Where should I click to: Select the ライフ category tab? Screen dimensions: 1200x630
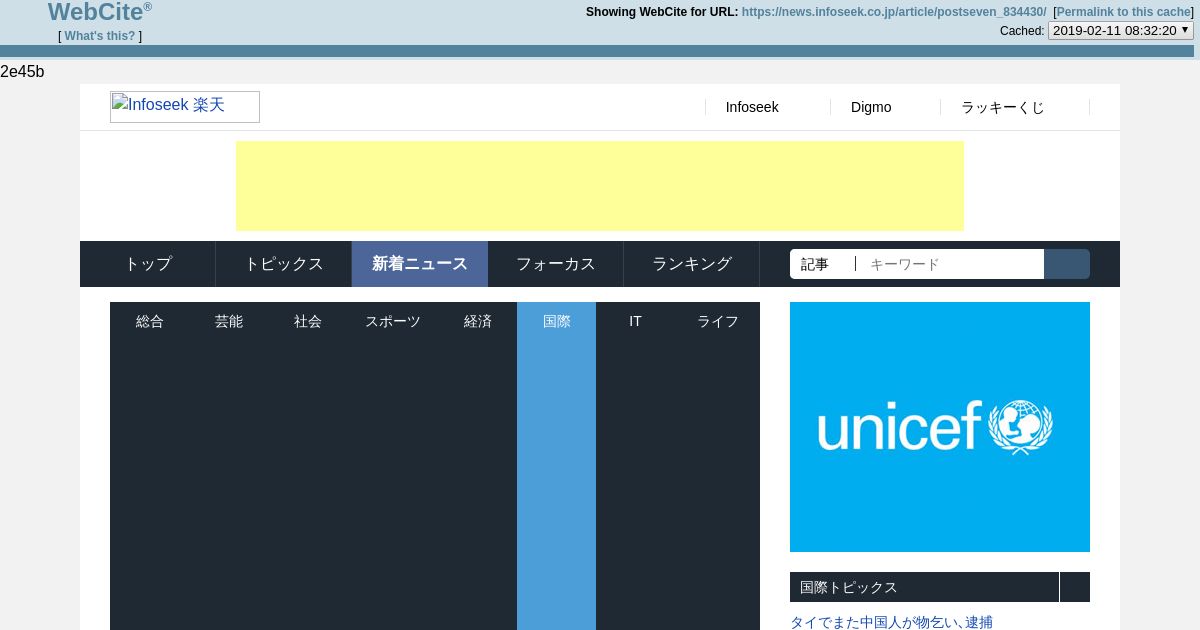[x=718, y=321]
